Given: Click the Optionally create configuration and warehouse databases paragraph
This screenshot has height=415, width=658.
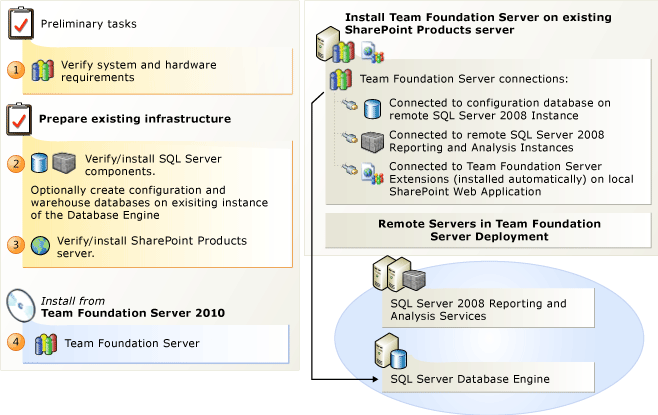Looking at the screenshot, I should coord(149,203).
